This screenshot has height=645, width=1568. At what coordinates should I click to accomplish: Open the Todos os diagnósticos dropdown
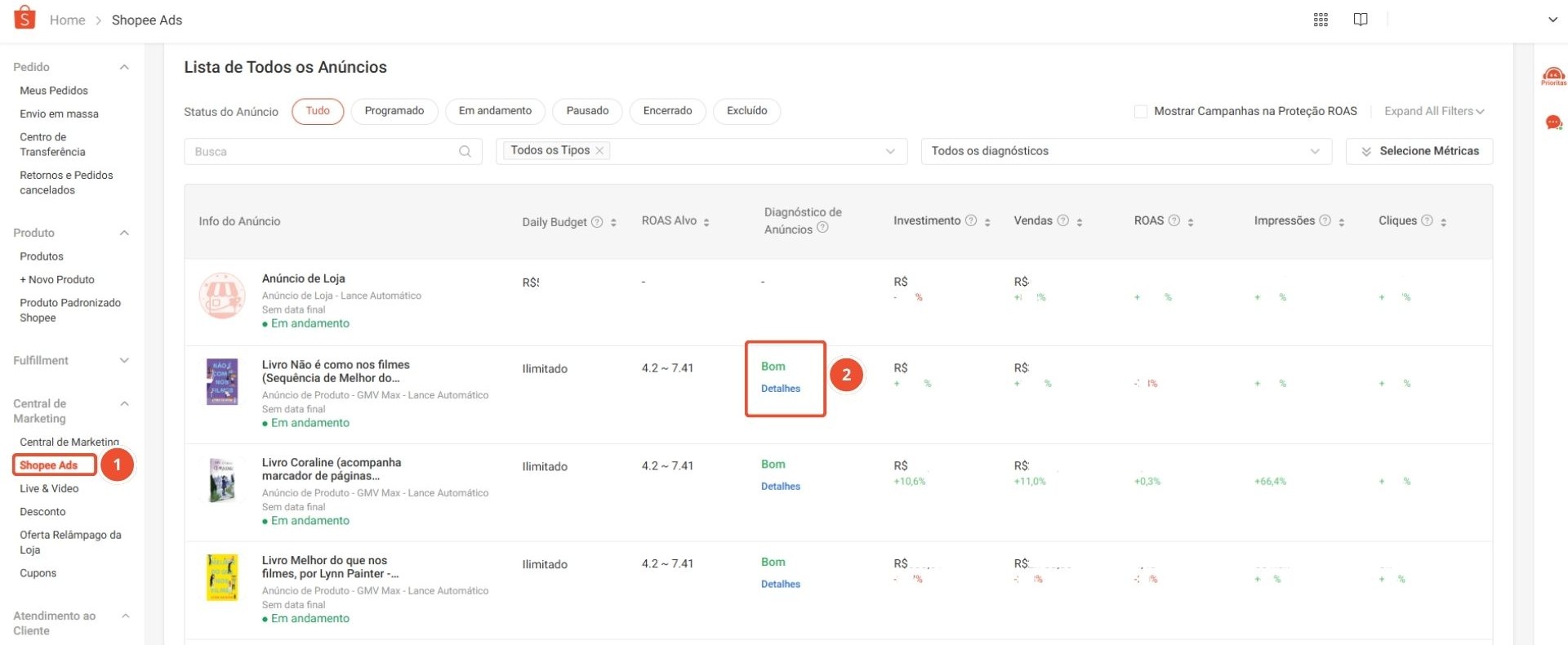pos(1125,151)
